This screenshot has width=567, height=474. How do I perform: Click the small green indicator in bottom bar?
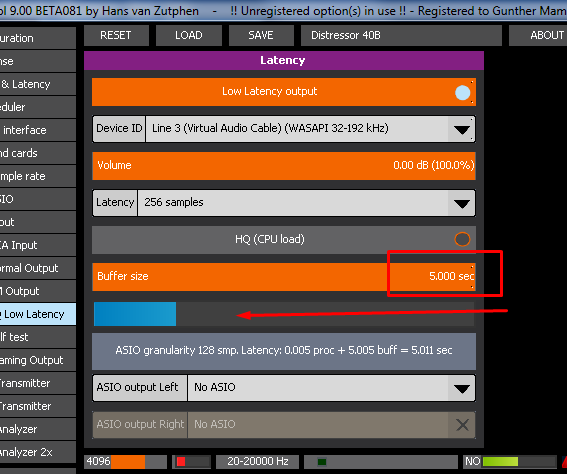(x=321, y=462)
